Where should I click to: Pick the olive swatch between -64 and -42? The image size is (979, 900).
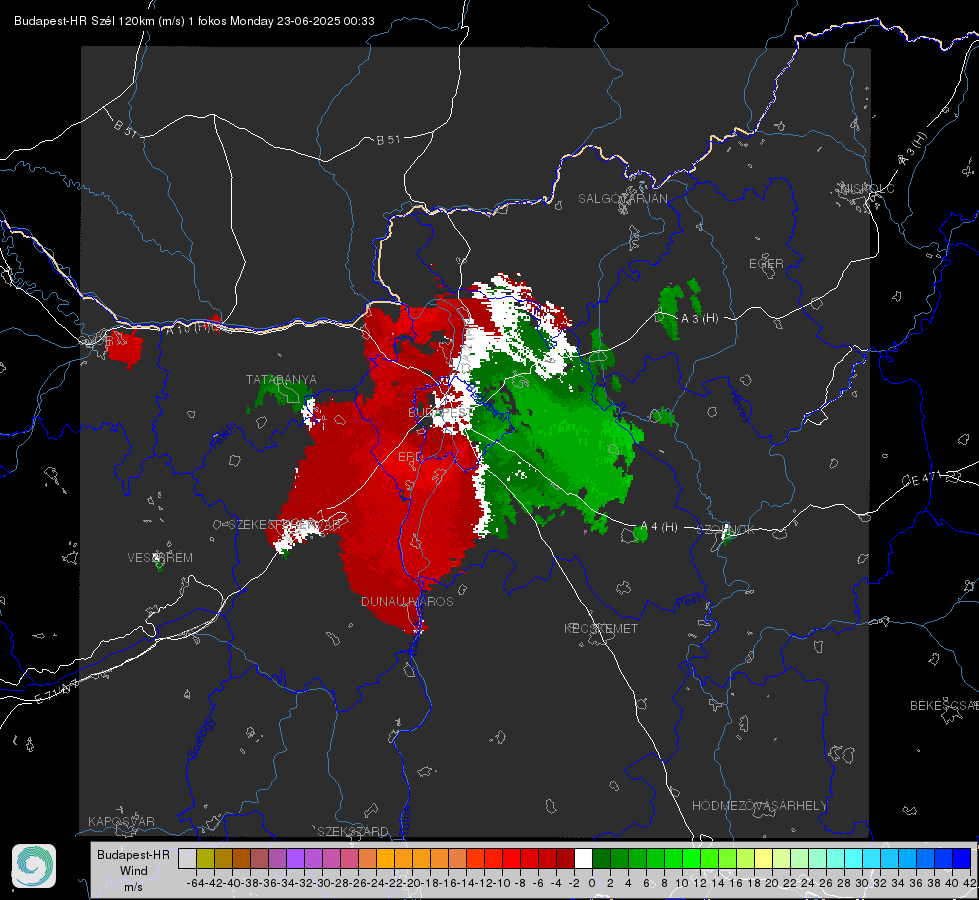click(x=205, y=858)
